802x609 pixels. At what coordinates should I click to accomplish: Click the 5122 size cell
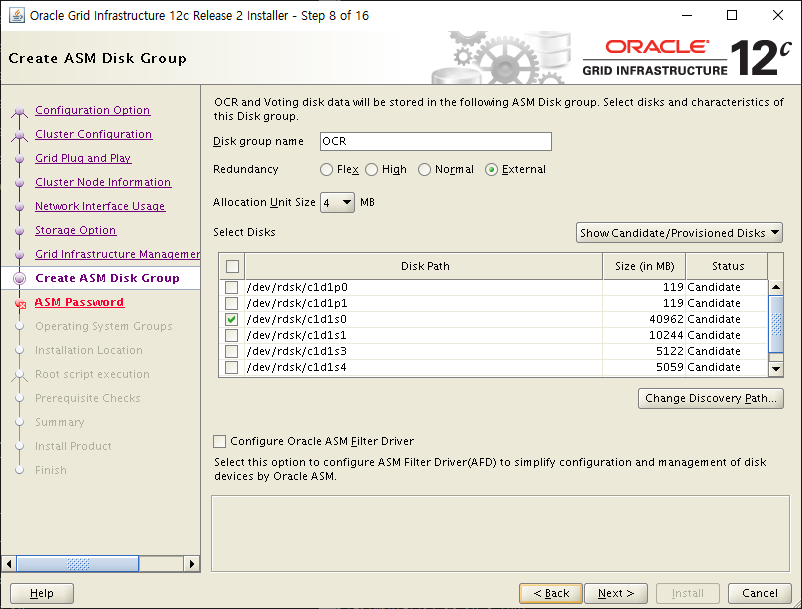[644, 351]
